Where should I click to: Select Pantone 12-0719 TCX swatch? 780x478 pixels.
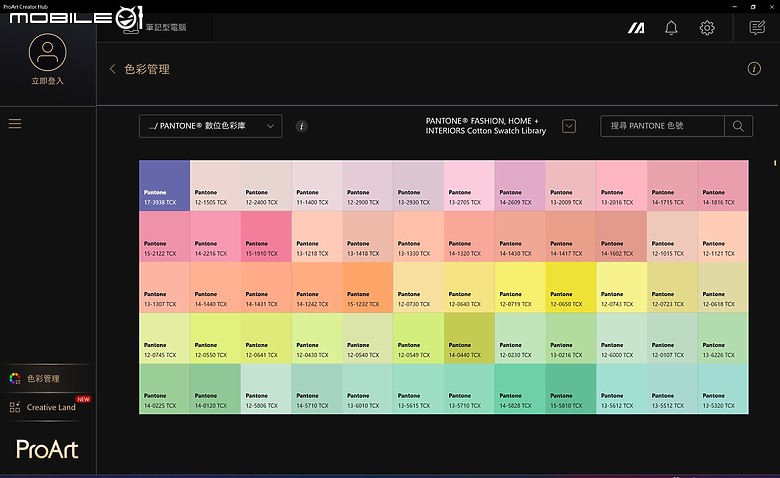coord(520,287)
